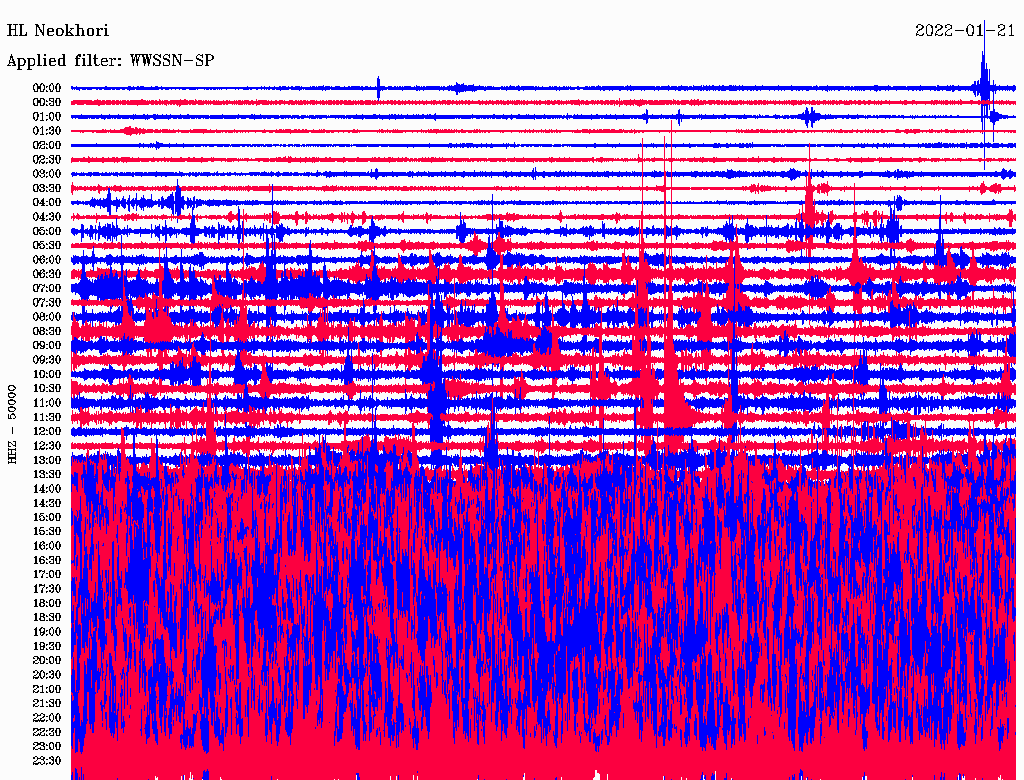The height and width of the screenshot is (780, 1024).
Task: Select the 13:00 time row label
Action: pyautogui.click(x=46, y=460)
